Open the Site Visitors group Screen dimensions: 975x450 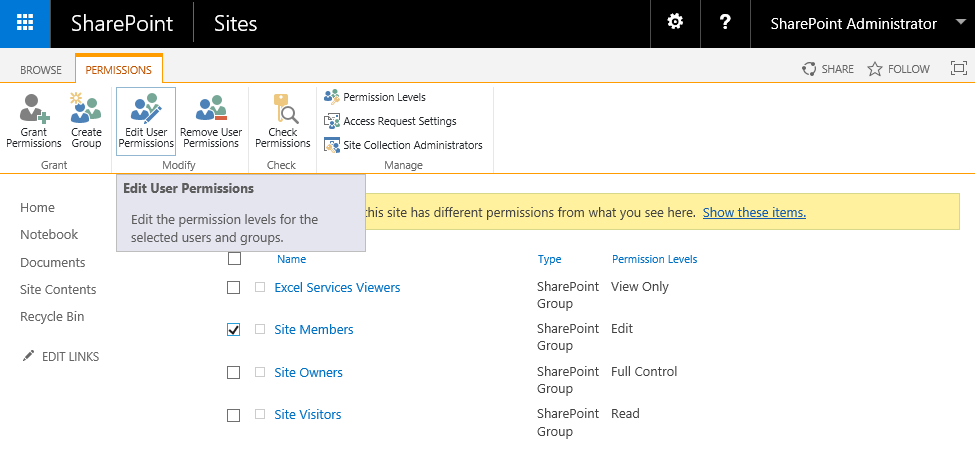(308, 414)
